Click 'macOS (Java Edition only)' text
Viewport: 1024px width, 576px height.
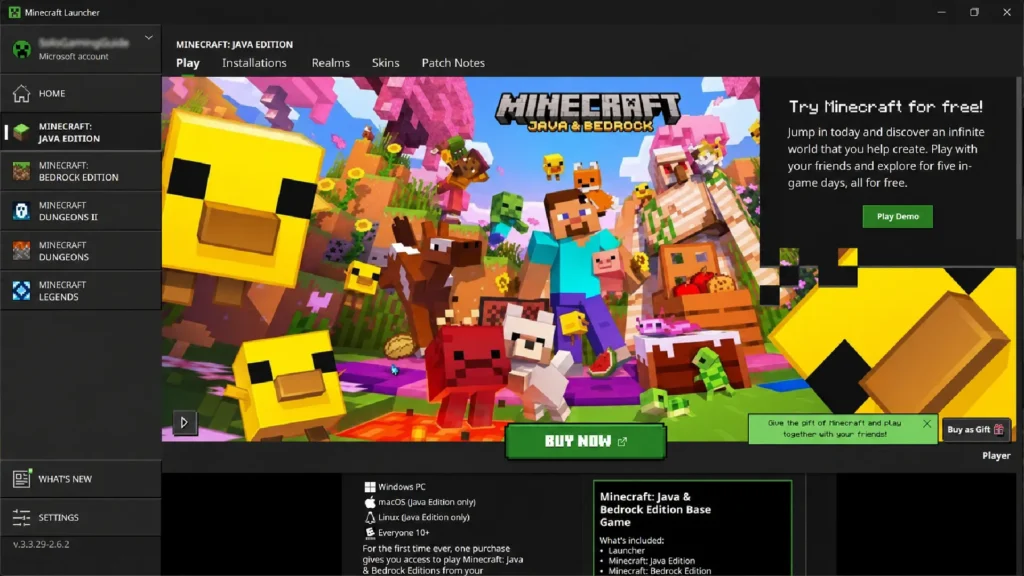click(427, 502)
